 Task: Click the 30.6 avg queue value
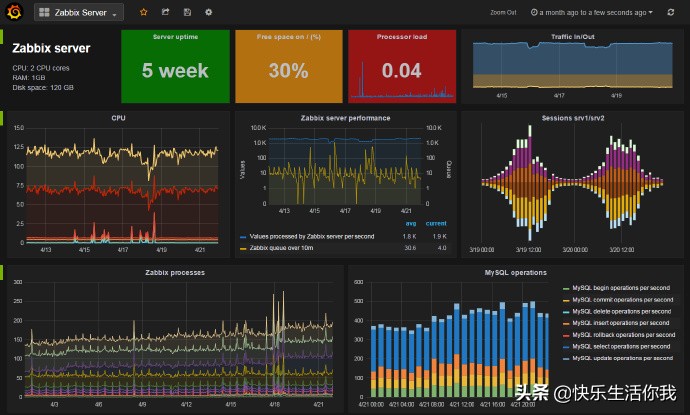click(410, 248)
